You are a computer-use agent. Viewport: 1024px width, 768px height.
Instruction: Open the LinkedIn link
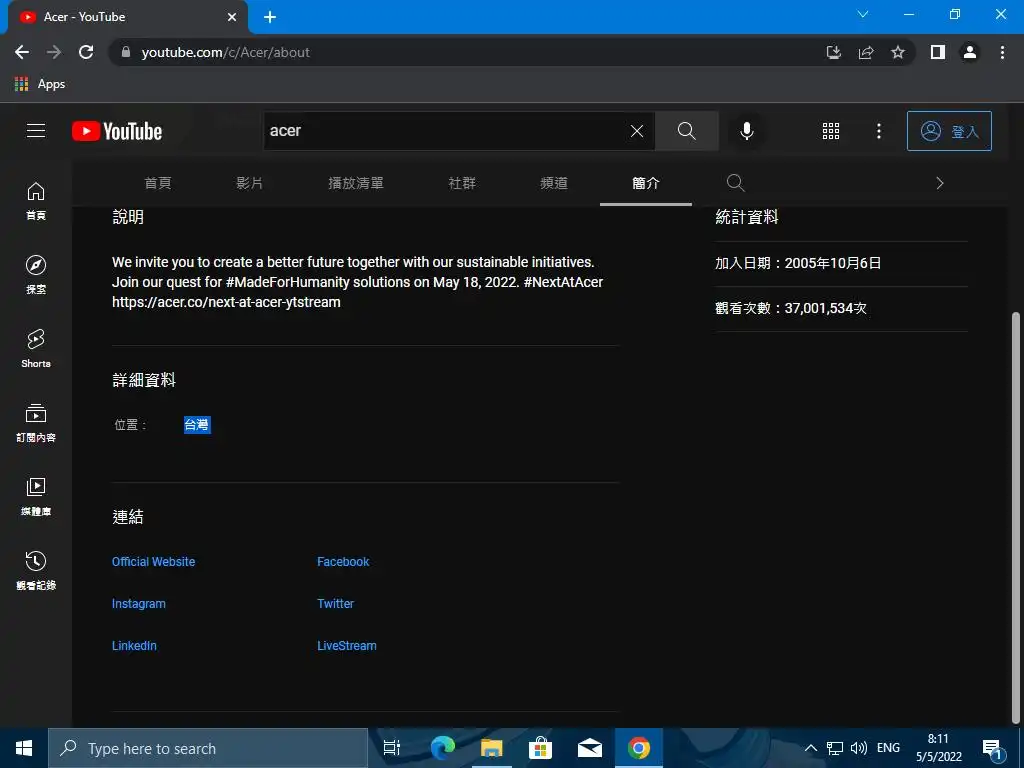[x=134, y=645]
